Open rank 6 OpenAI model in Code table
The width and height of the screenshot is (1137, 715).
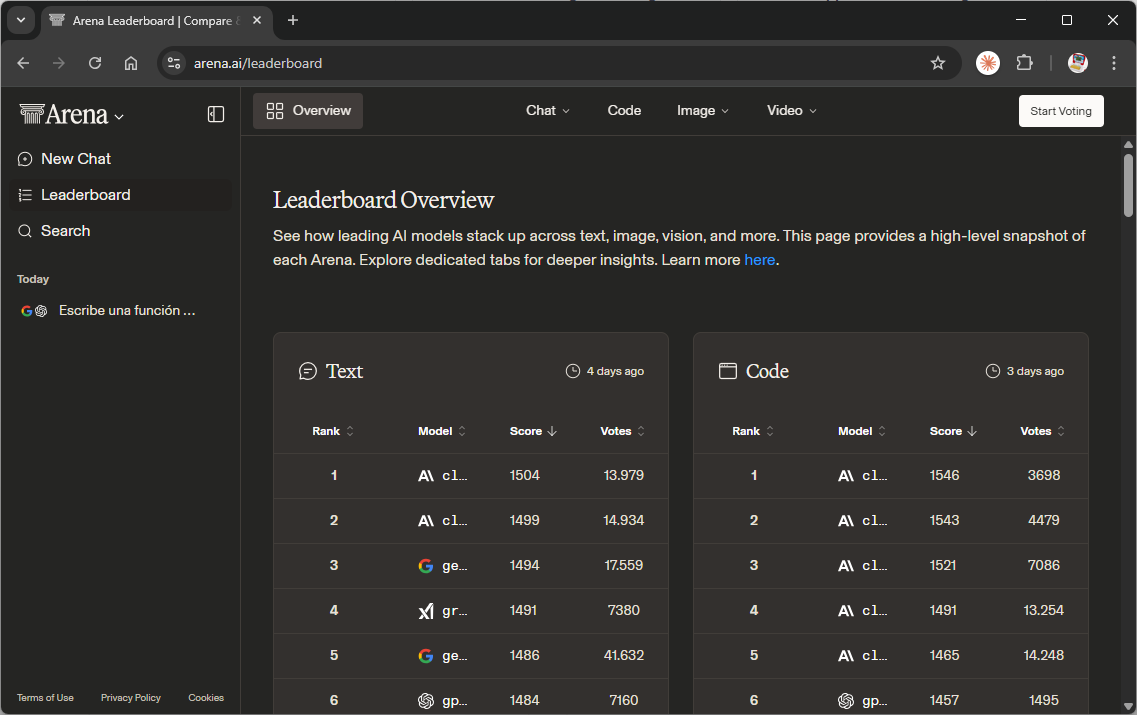tap(863, 700)
